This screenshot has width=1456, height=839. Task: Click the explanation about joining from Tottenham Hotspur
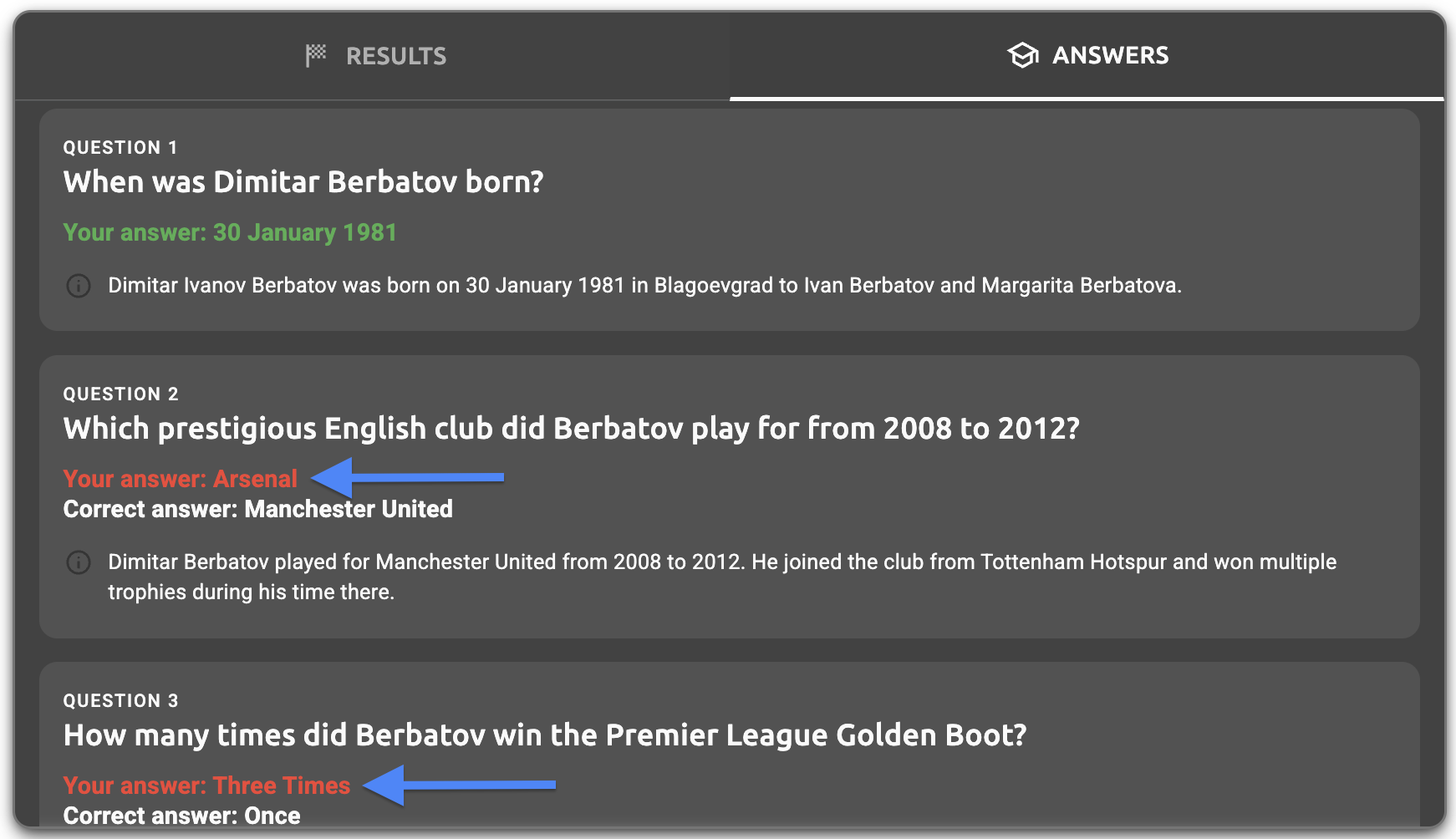[x=722, y=577]
